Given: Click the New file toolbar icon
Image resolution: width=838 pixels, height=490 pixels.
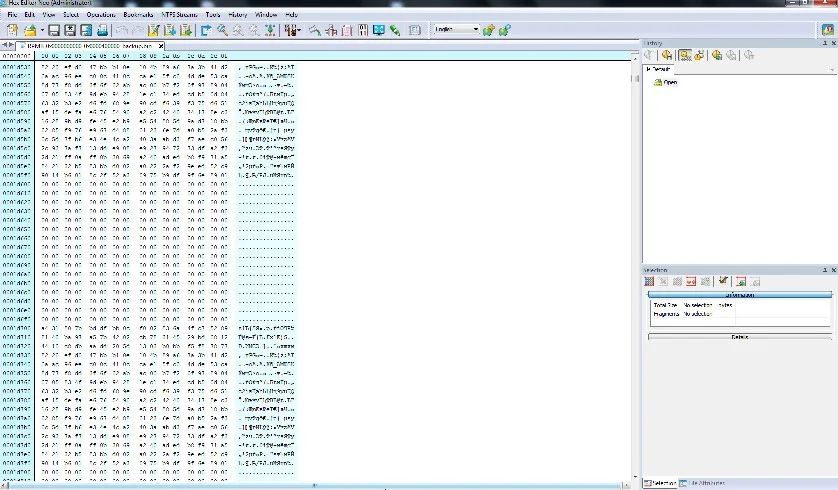Looking at the screenshot, I should (x=13, y=30).
